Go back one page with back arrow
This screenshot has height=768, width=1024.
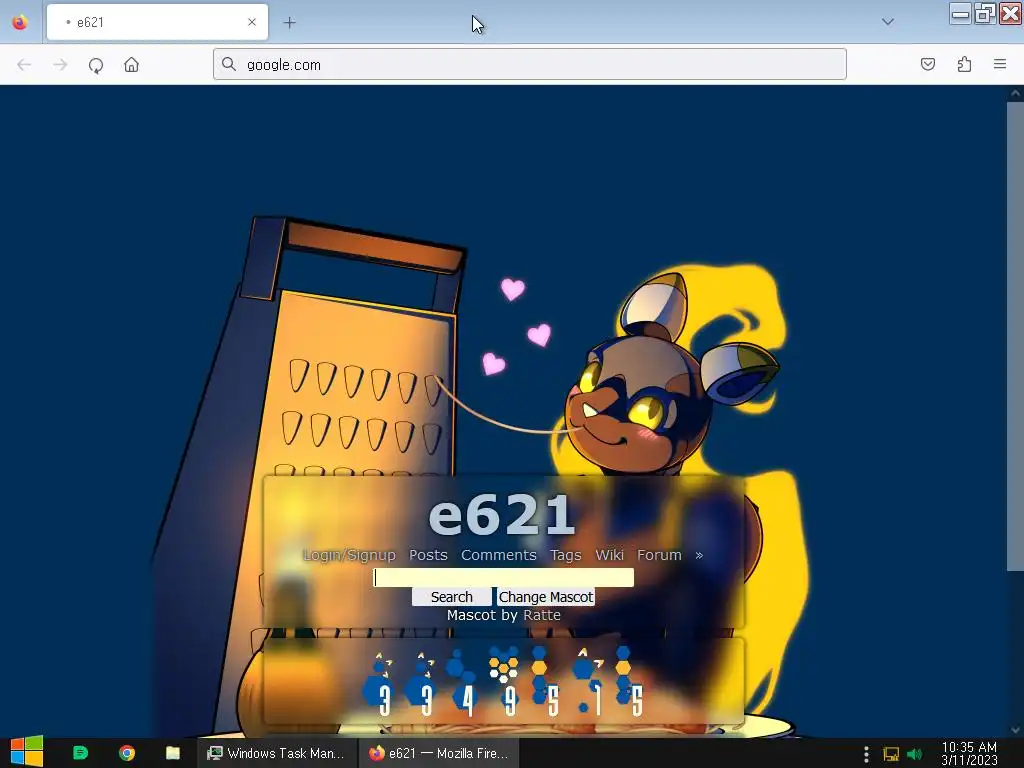coord(24,65)
